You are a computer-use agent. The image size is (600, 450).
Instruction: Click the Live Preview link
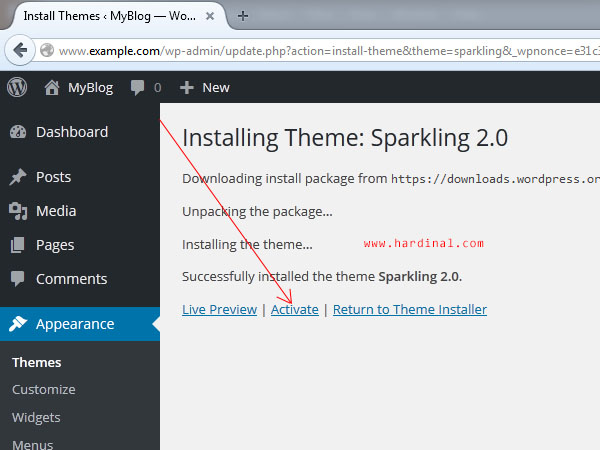[219, 309]
